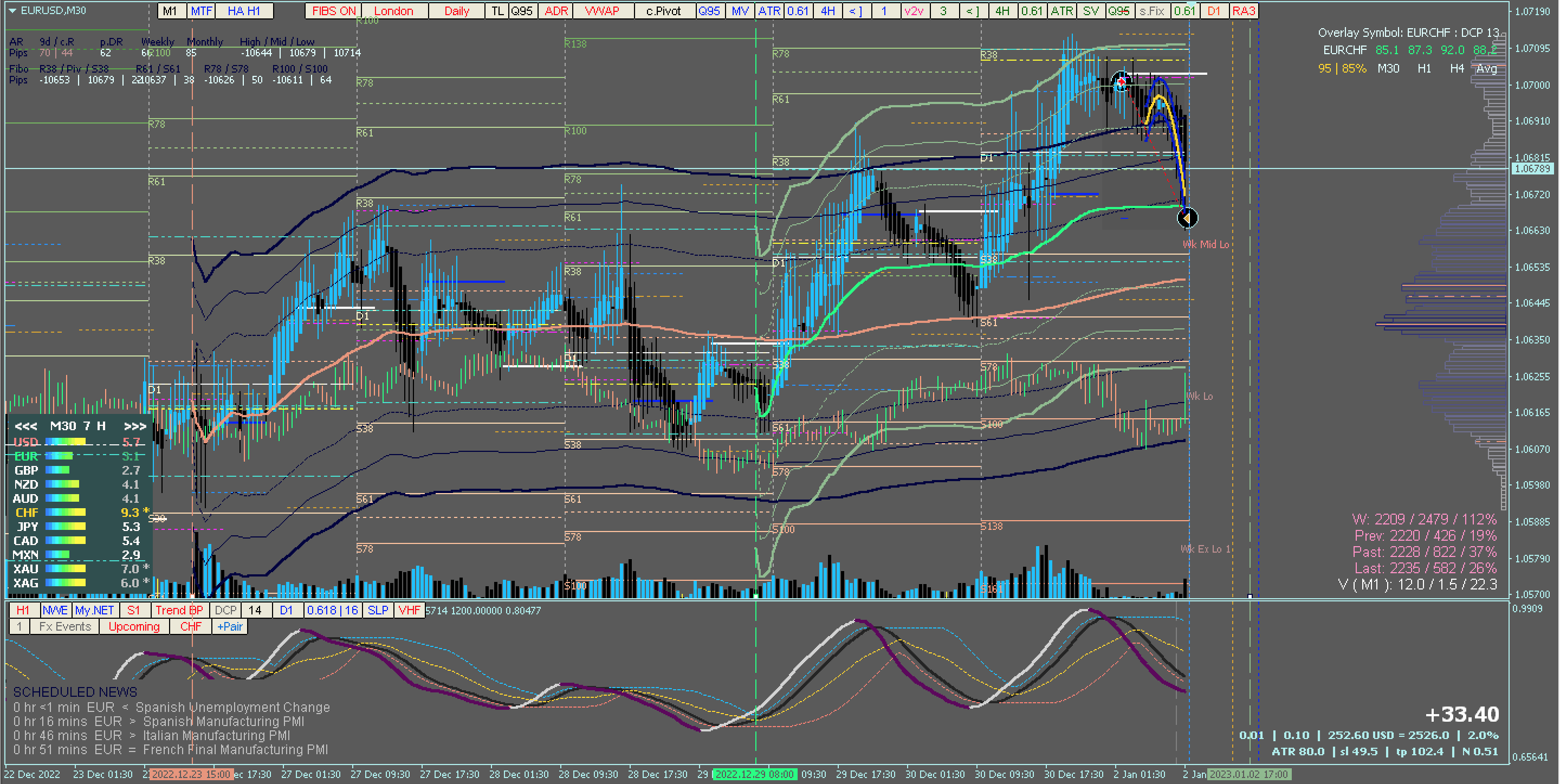Toggle the FIBS ON button
This screenshot has width=1560, height=784.
coord(334,11)
